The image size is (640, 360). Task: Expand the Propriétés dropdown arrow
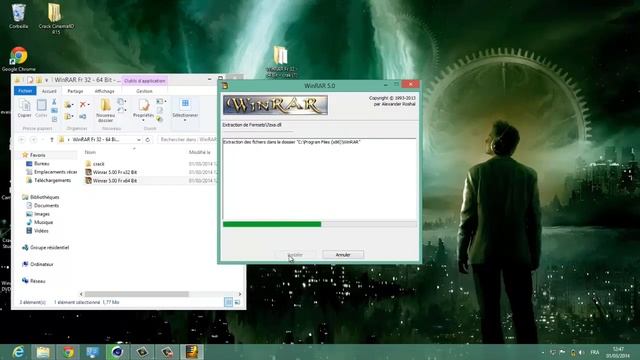tap(143, 120)
